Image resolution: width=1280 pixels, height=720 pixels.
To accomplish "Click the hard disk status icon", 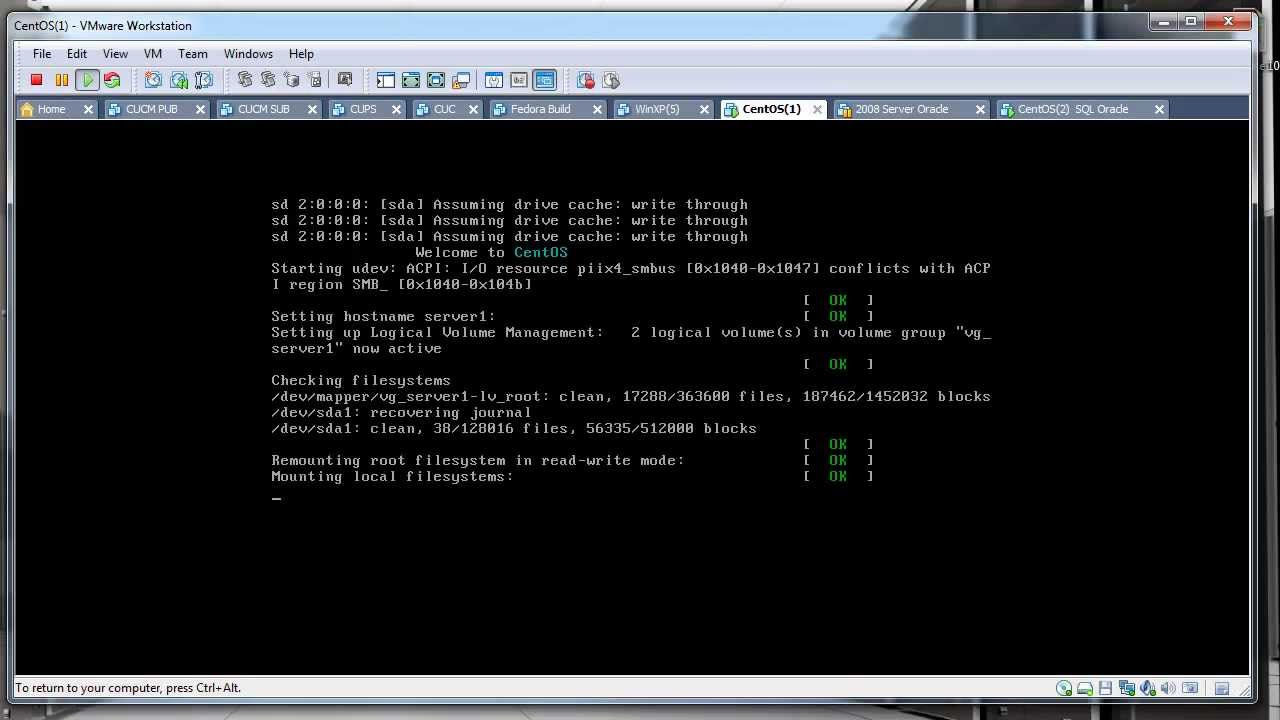I will (x=1085, y=688).
